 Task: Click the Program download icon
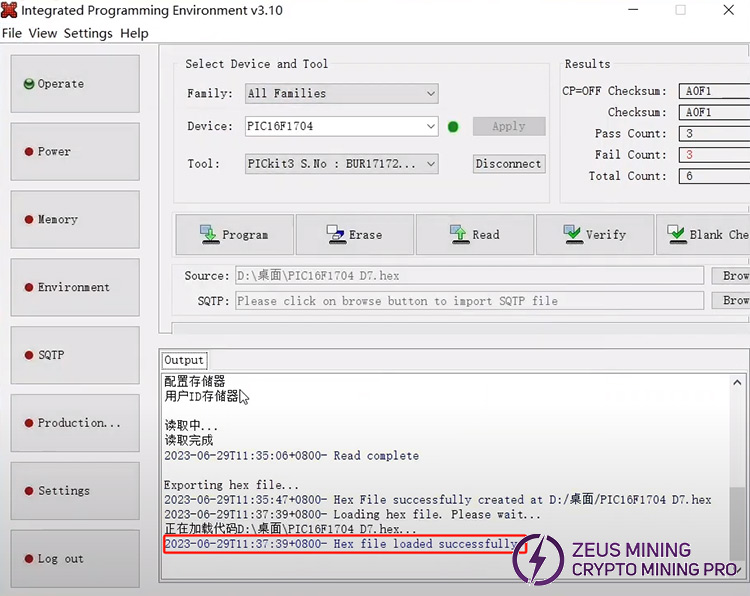tap(209, 234)
